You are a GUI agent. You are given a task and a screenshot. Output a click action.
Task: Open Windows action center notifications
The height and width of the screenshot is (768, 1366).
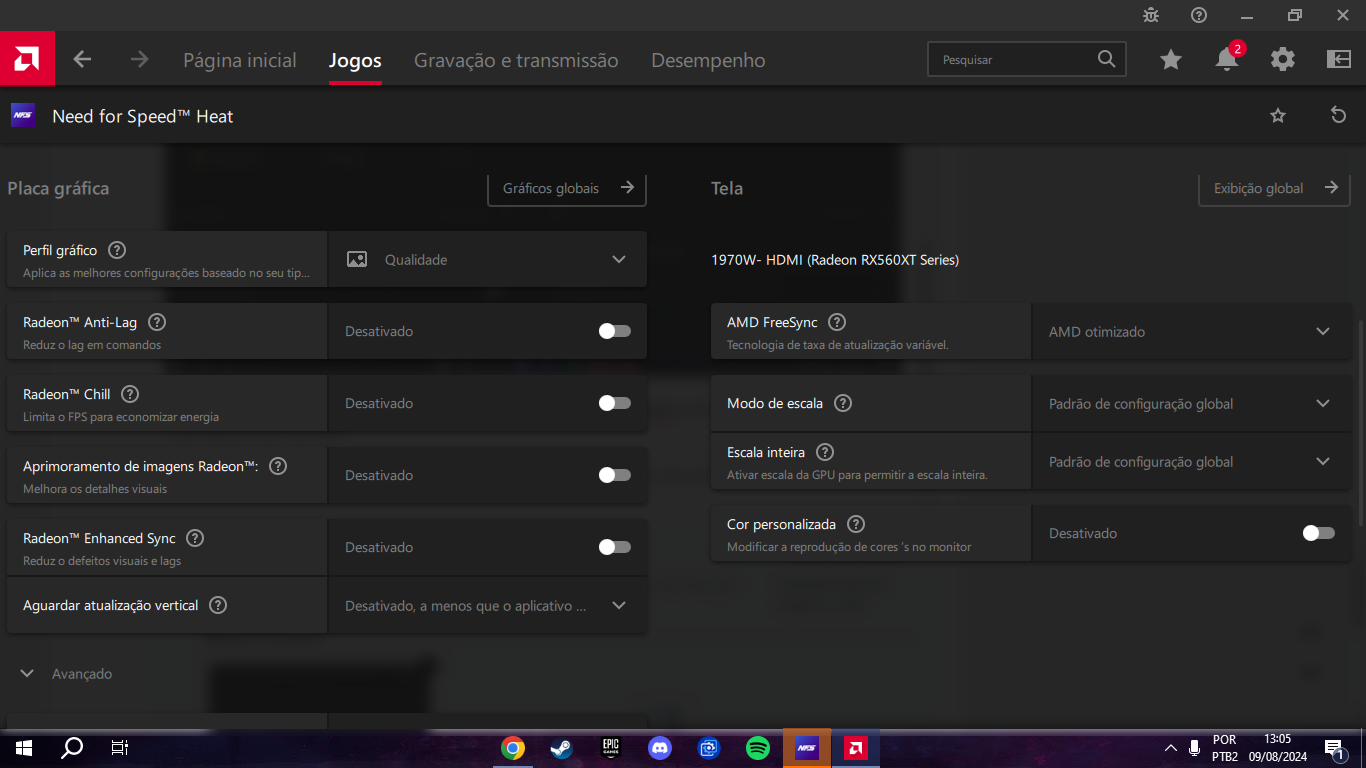point(1334,748)
